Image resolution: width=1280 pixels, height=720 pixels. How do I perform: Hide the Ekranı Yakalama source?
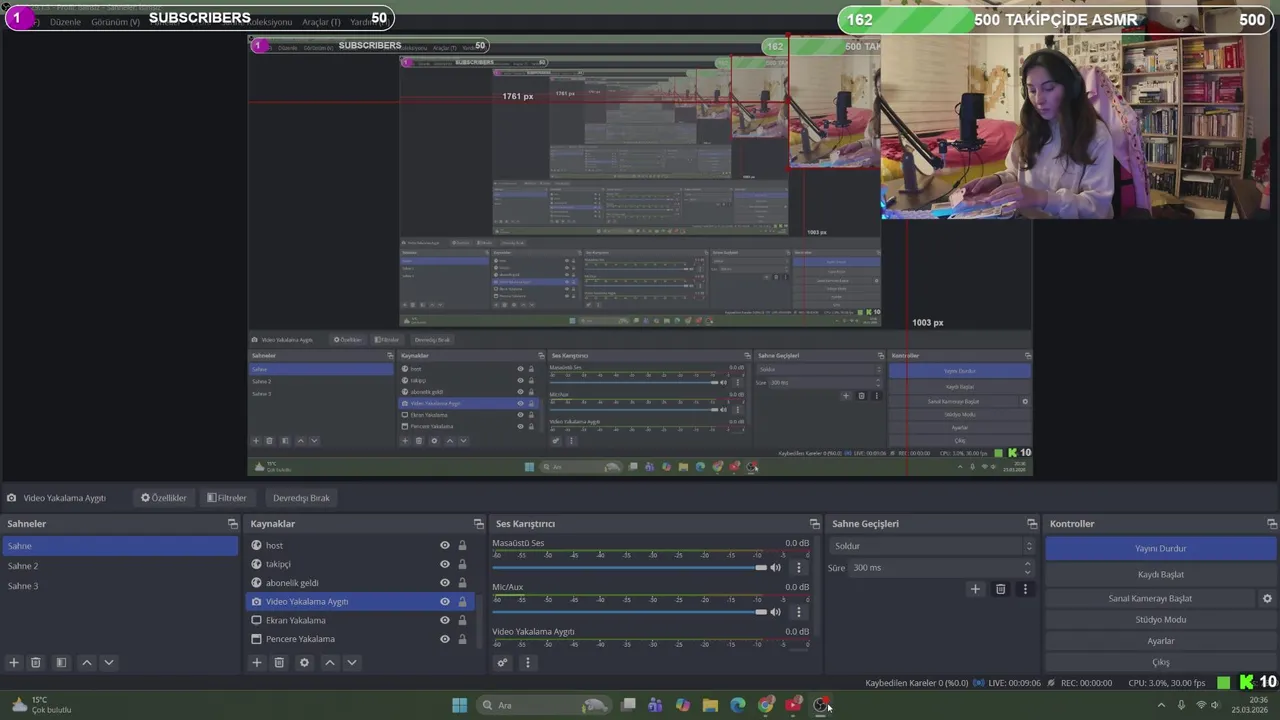445,620
